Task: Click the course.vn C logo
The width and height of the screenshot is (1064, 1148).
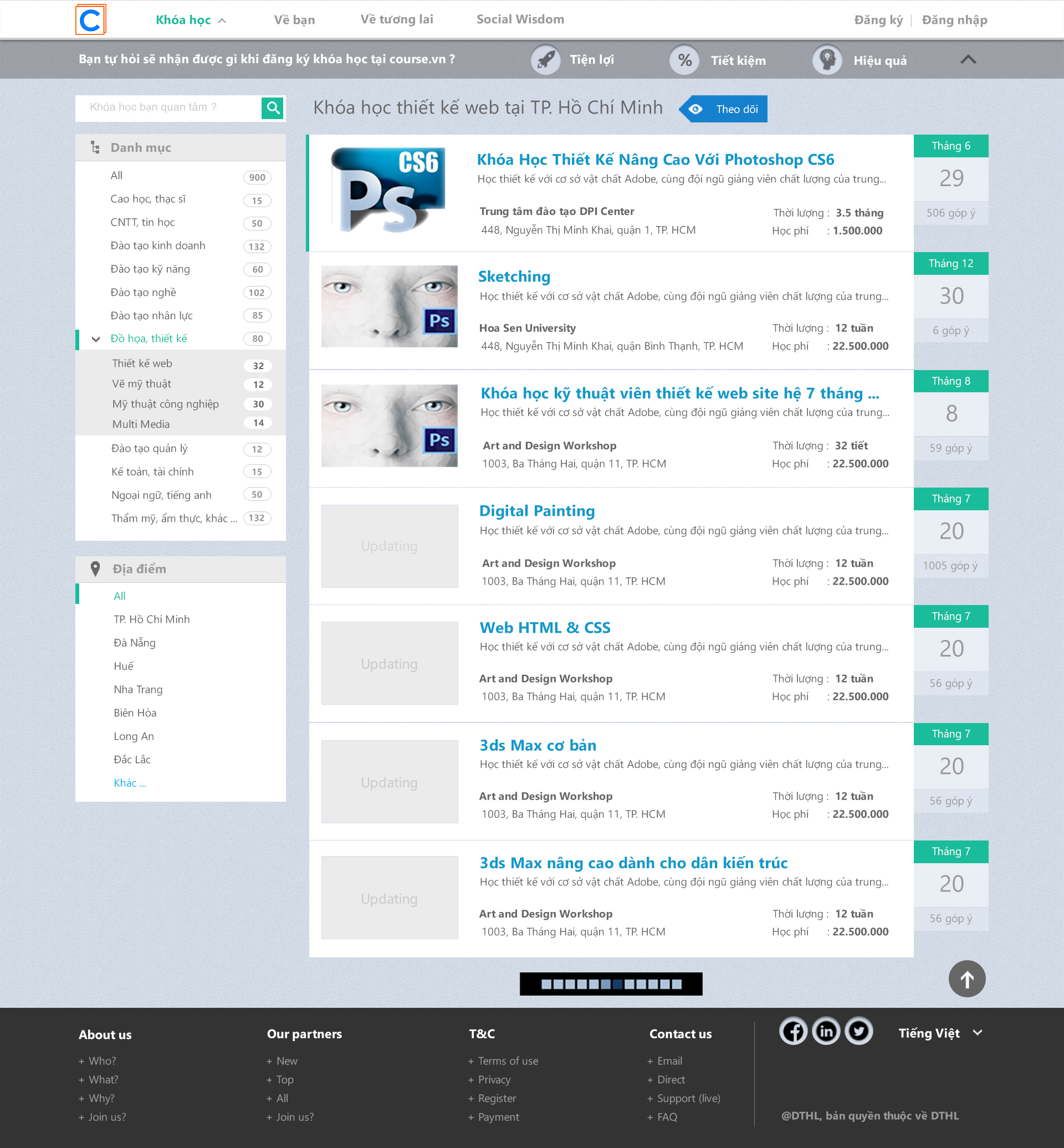Action: 90,20
